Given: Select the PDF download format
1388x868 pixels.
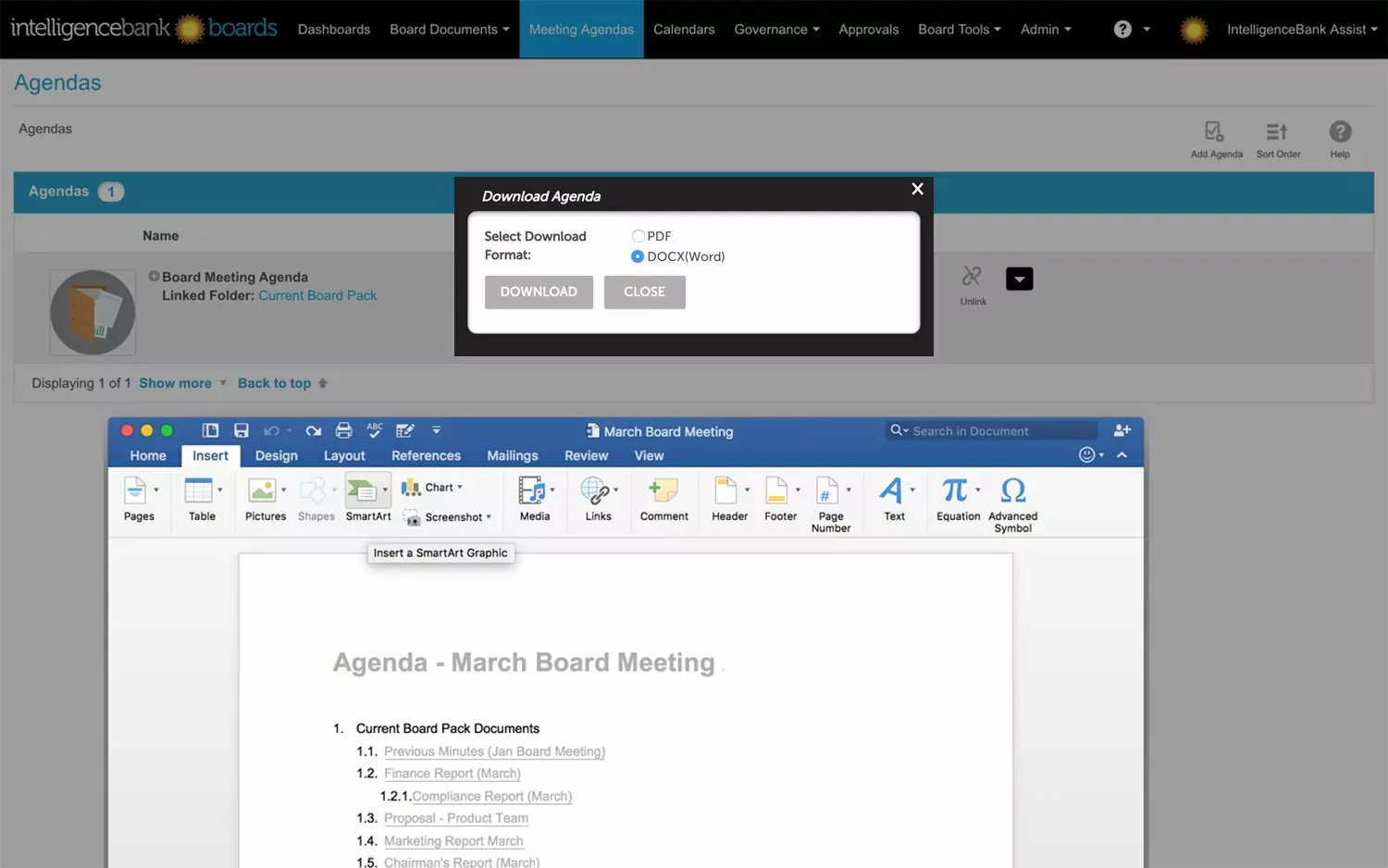Looking at the screenshot, I should tap(638, 236).
